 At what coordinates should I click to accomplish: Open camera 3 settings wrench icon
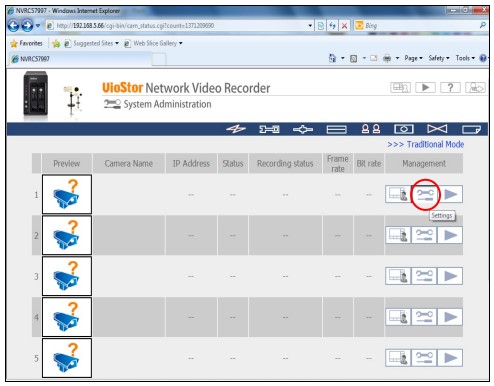point(424,276)
